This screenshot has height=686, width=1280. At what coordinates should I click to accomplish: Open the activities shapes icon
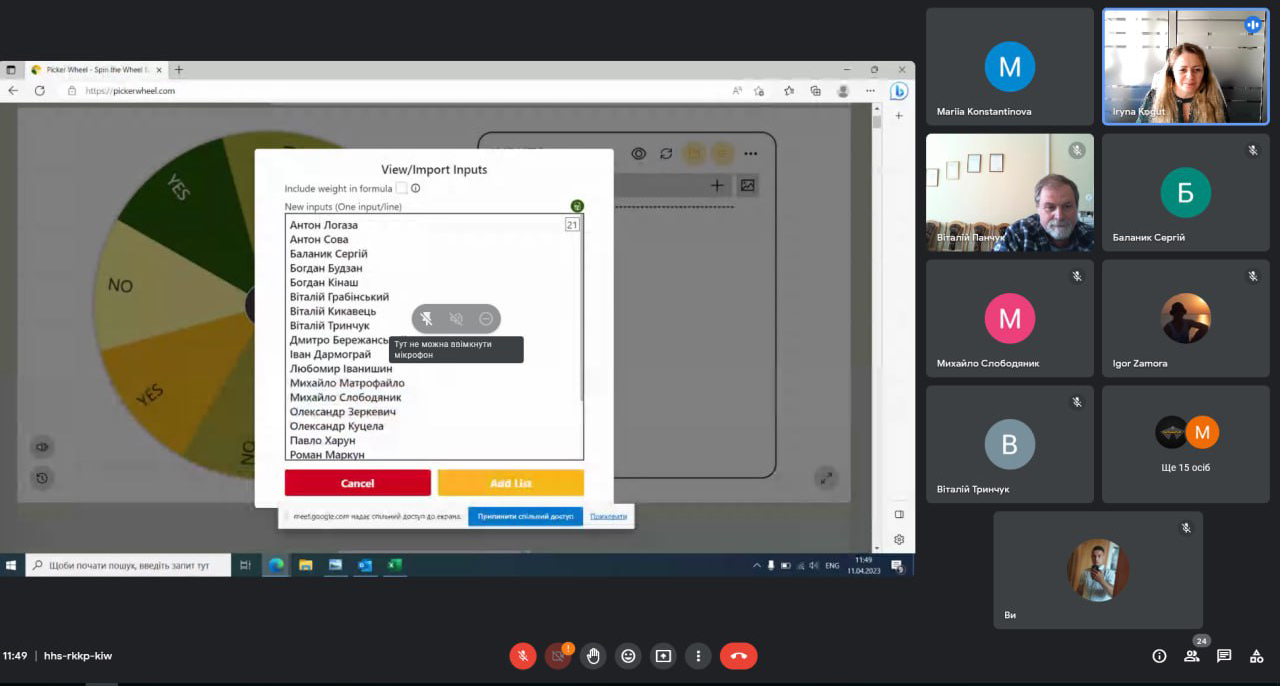pyautogui.click(x=1256, y=656)
